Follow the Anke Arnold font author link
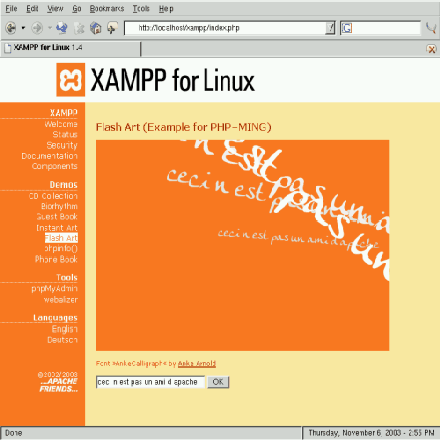 (197, 364)
